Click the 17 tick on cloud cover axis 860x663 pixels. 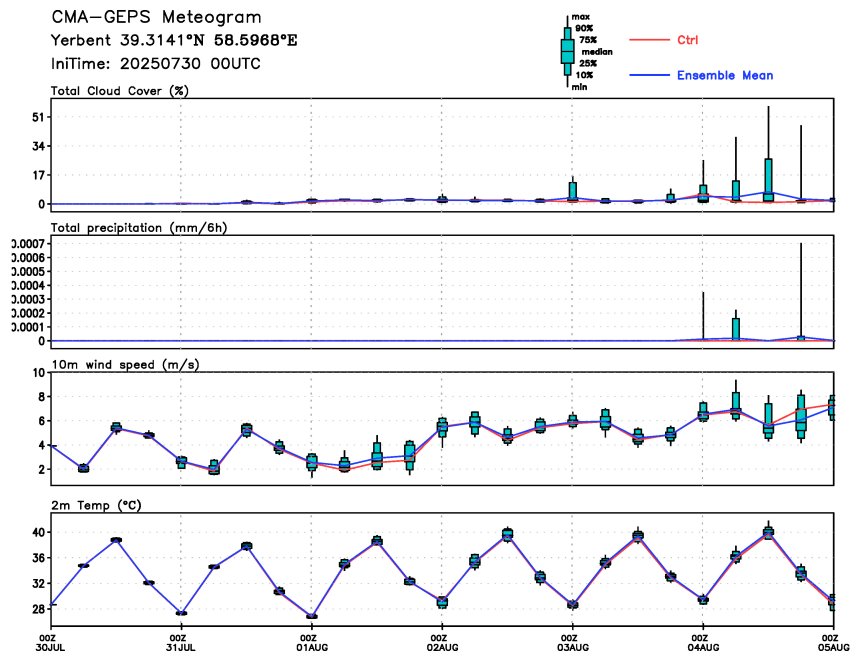[38, 175]
